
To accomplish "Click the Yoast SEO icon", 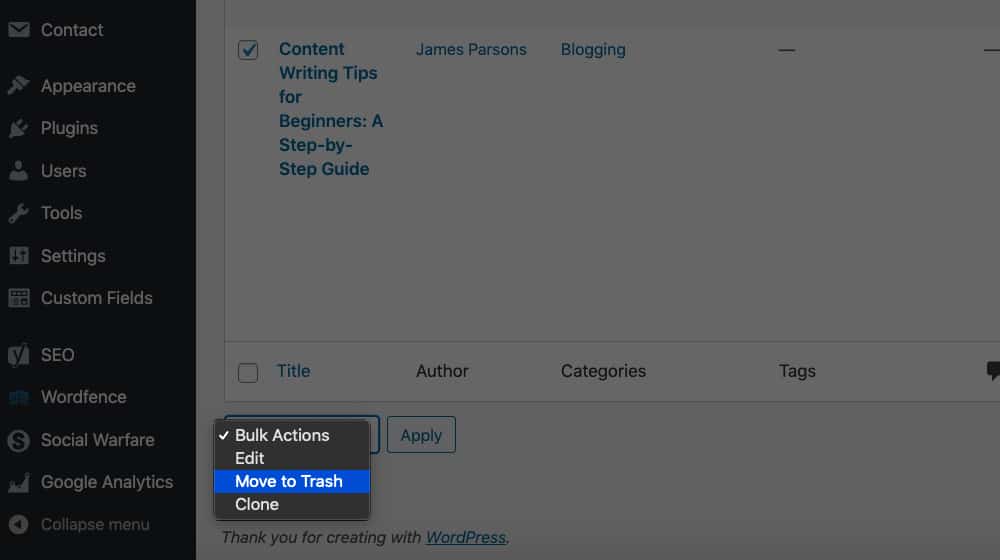I will tap(18, 355).
